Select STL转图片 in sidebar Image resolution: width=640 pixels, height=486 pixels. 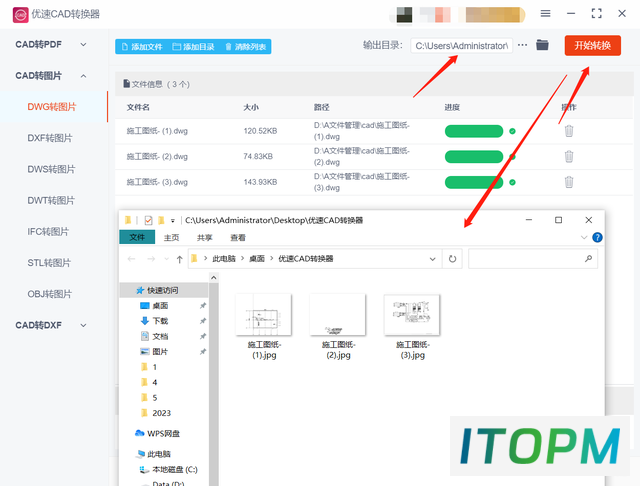(49, 263)
